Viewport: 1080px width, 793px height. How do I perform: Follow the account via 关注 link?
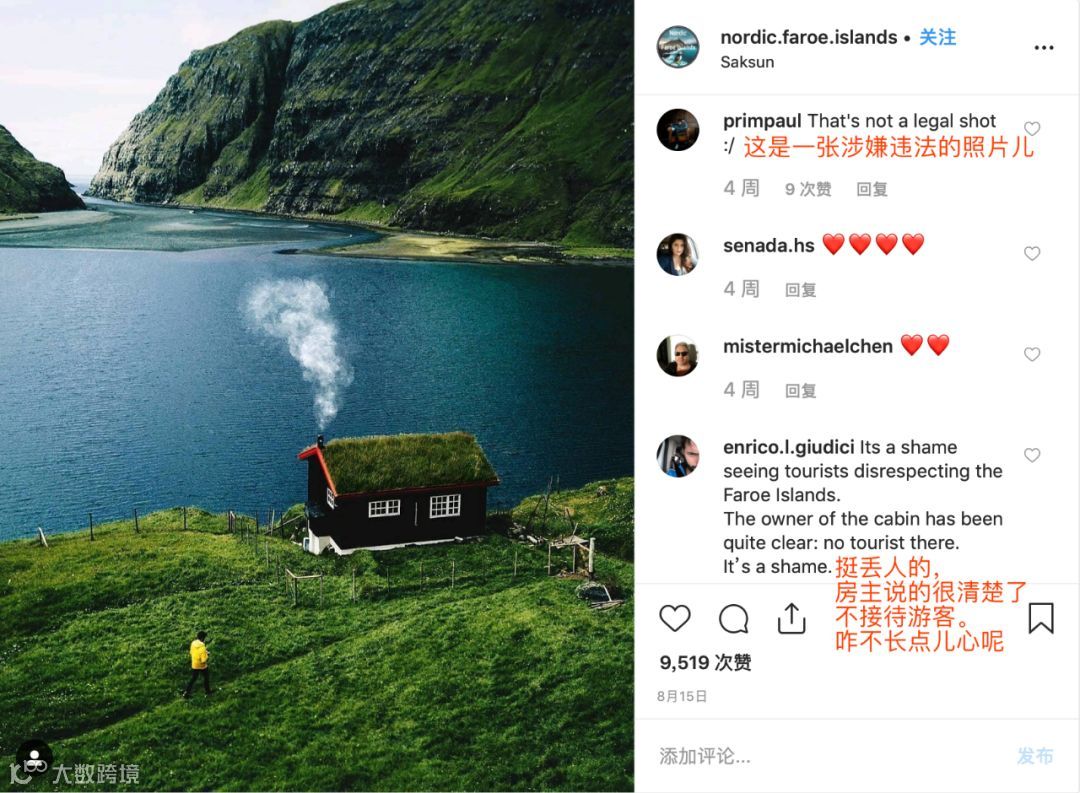click(x=937, y=37)
